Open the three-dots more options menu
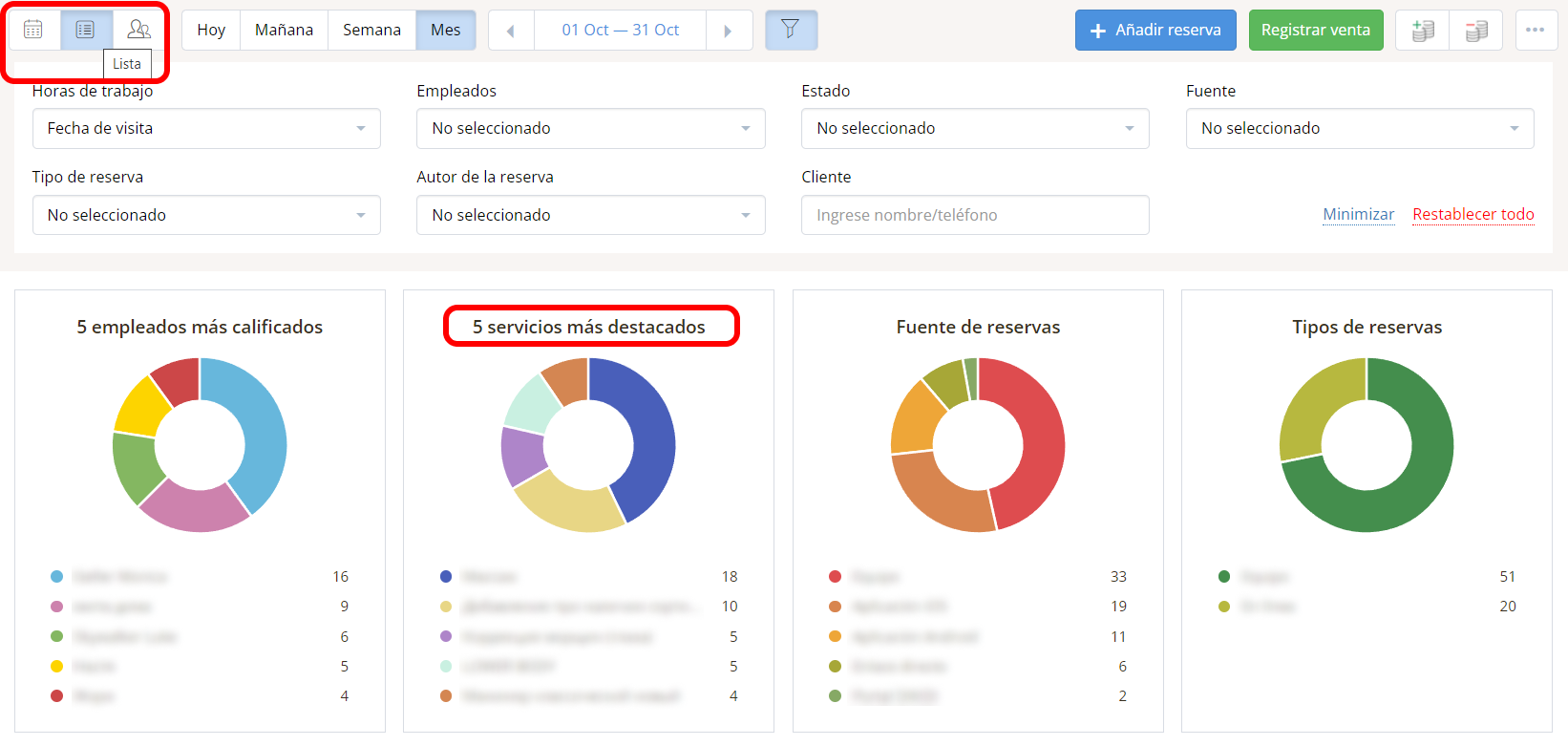 (x=1536, y=30)
